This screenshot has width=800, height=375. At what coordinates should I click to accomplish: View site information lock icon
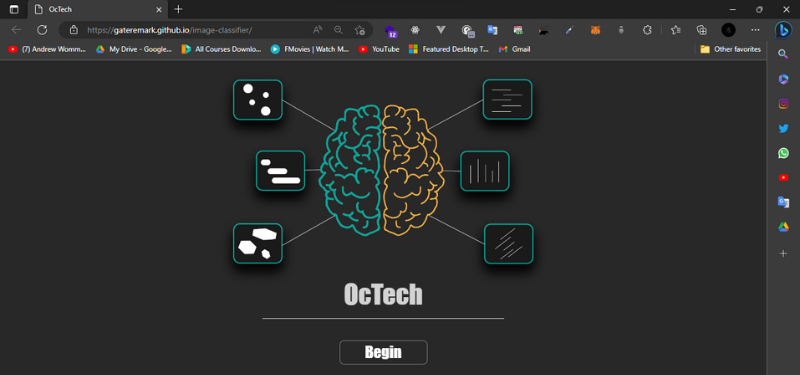pos(73,30)
